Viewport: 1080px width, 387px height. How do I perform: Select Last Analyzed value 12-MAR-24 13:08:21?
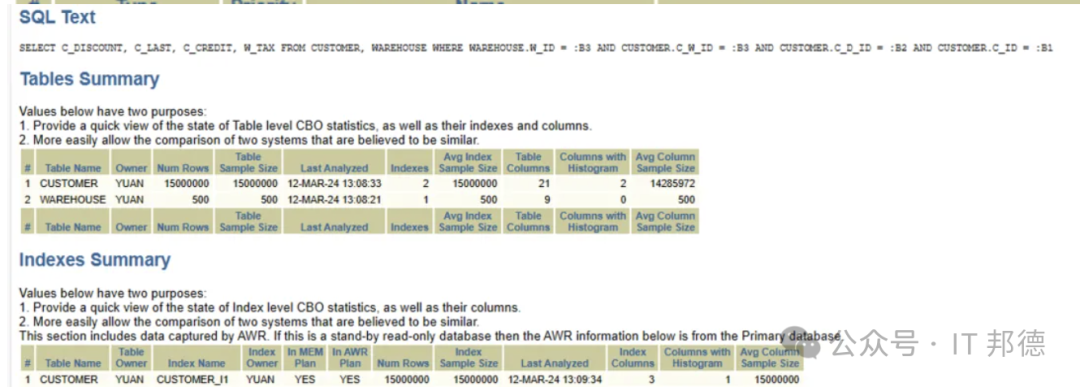coord(334,200)
